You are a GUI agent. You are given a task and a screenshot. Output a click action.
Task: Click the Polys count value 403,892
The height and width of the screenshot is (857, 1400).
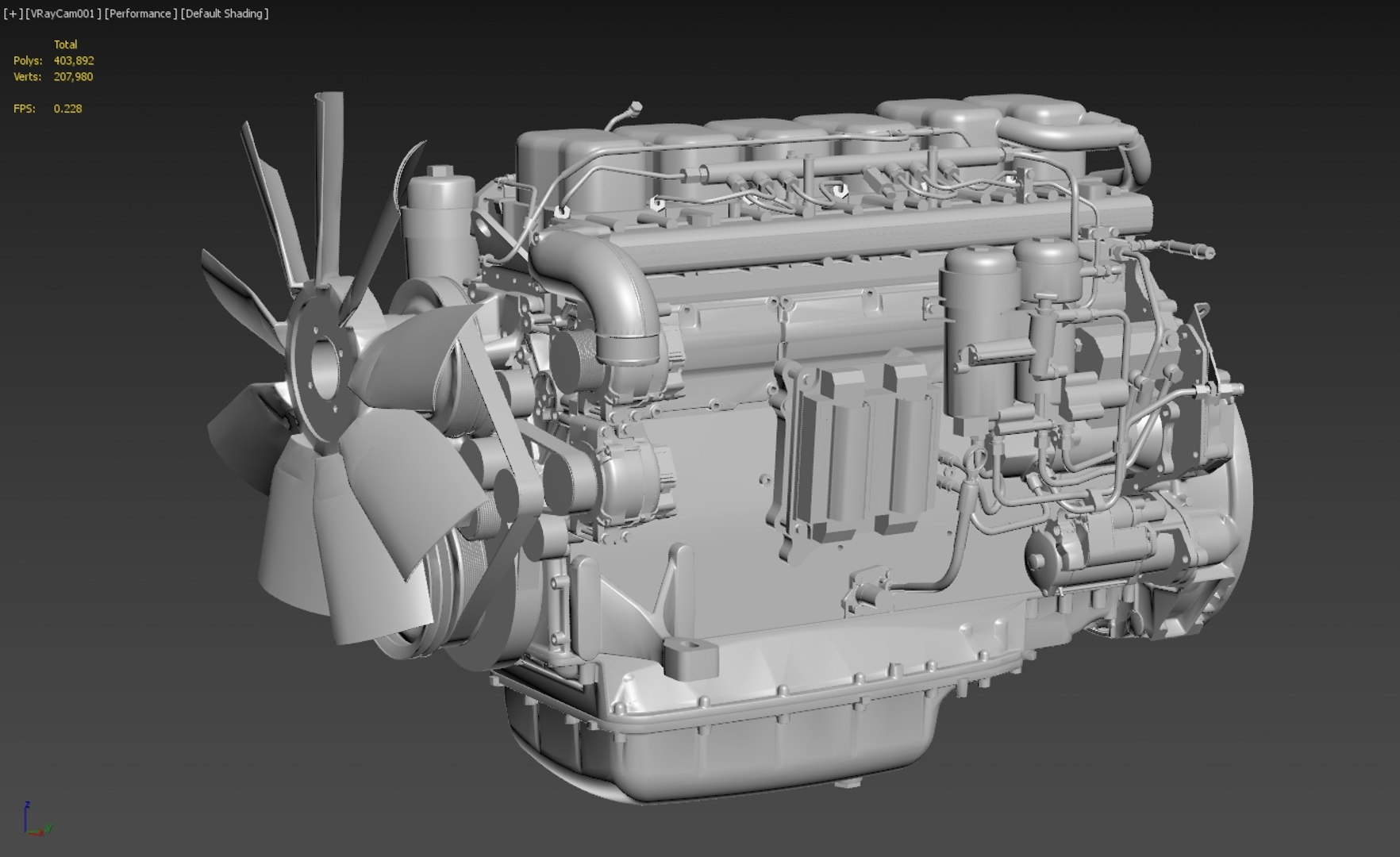click(x=74, y=60)
